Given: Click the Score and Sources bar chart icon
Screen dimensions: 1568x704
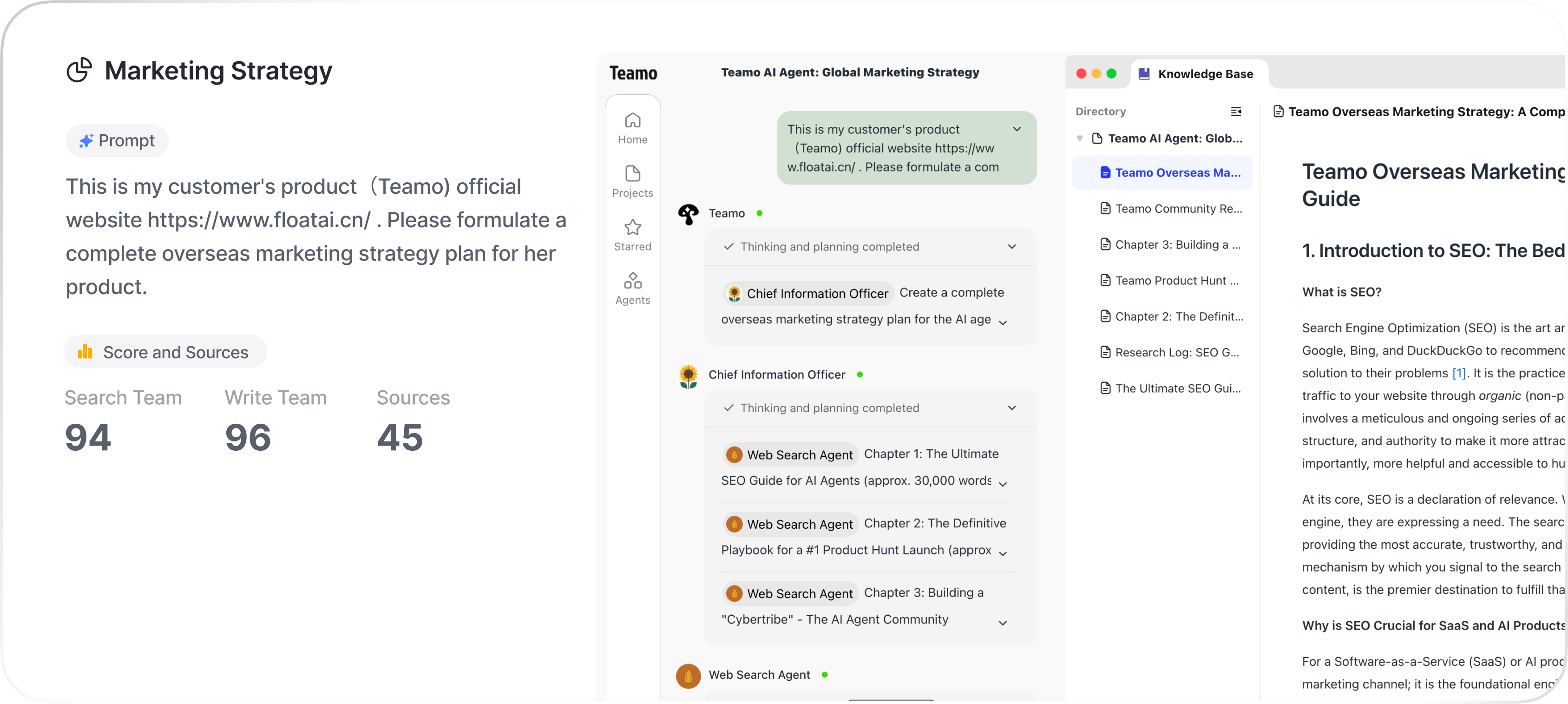Looking at the screenshot, I should [x=85, y=351].
